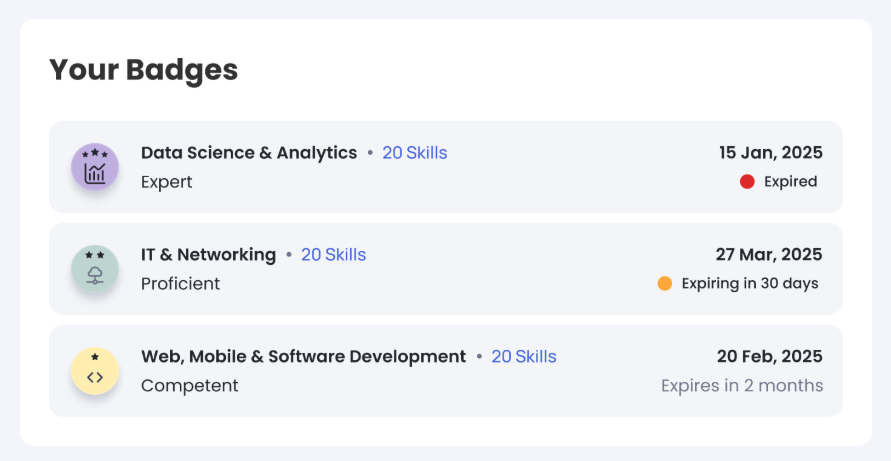Open the IT & Networking badge title
Screen dimensions: 891x461
pyautogui.click(x=208, y=255)
